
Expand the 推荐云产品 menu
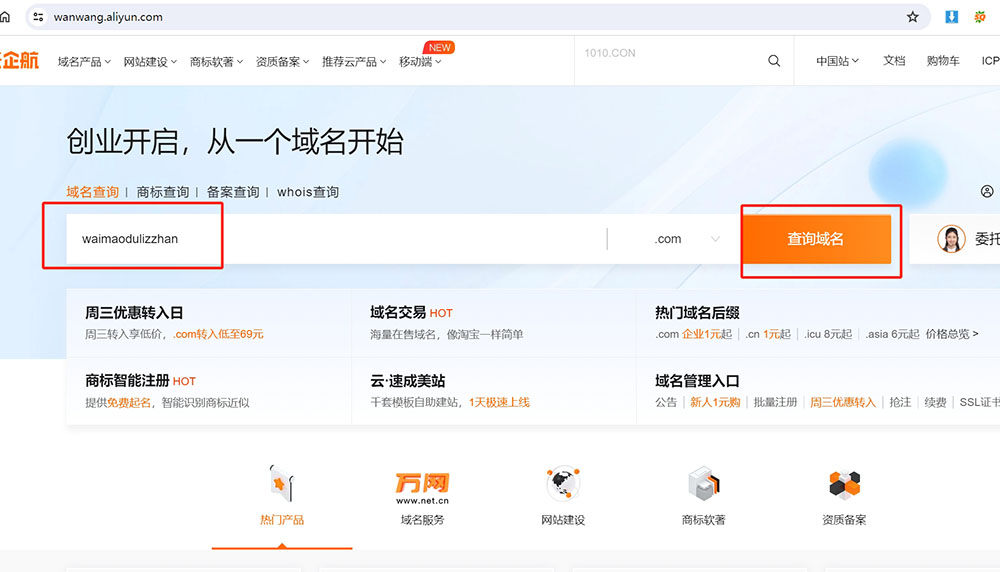(x=354, y=62)
